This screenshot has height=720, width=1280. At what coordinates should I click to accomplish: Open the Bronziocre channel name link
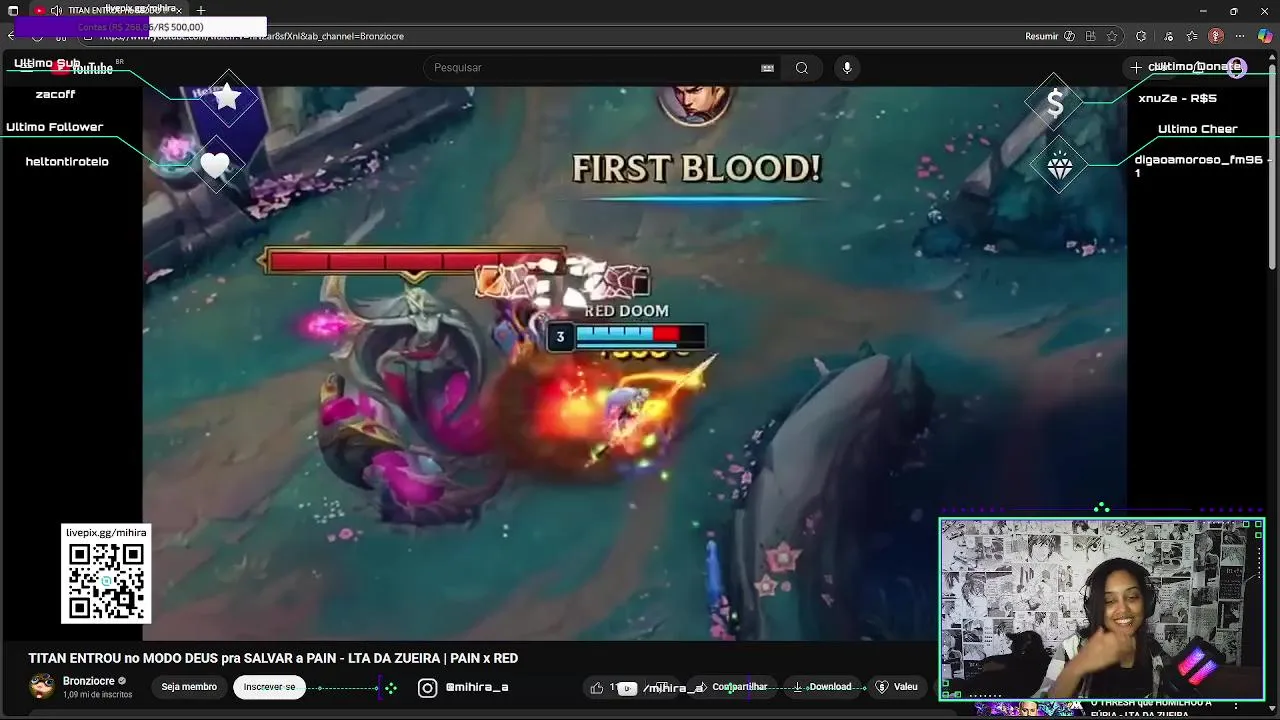89,681
